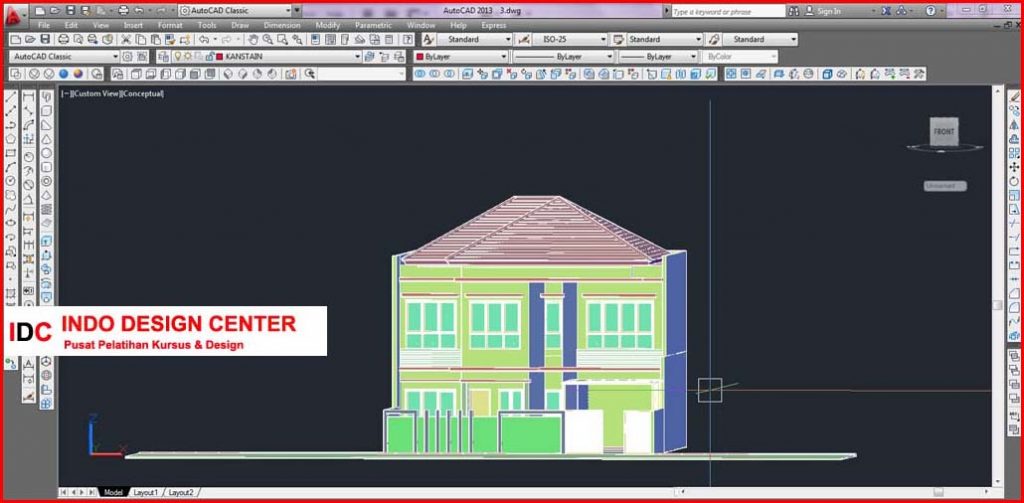The height and width of the screenshot is (503, 1024).
Task: Toggle the KANSTAIN layer lock icon
Action: pos(209,57)
